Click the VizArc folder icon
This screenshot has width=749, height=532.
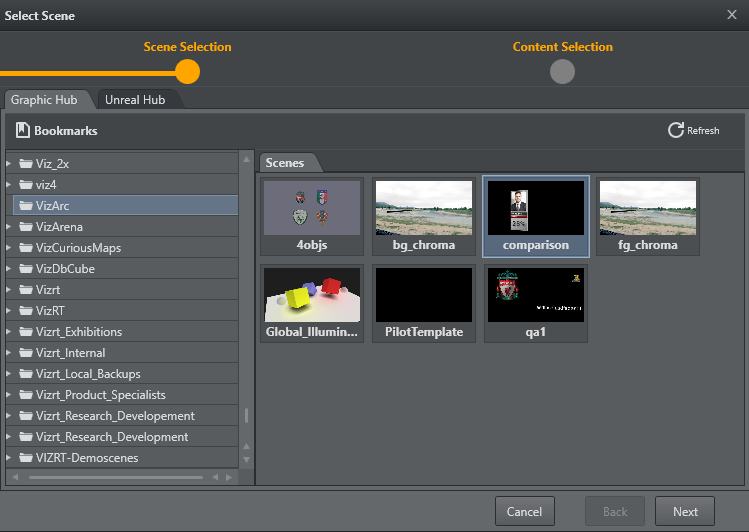coord(26,206)
